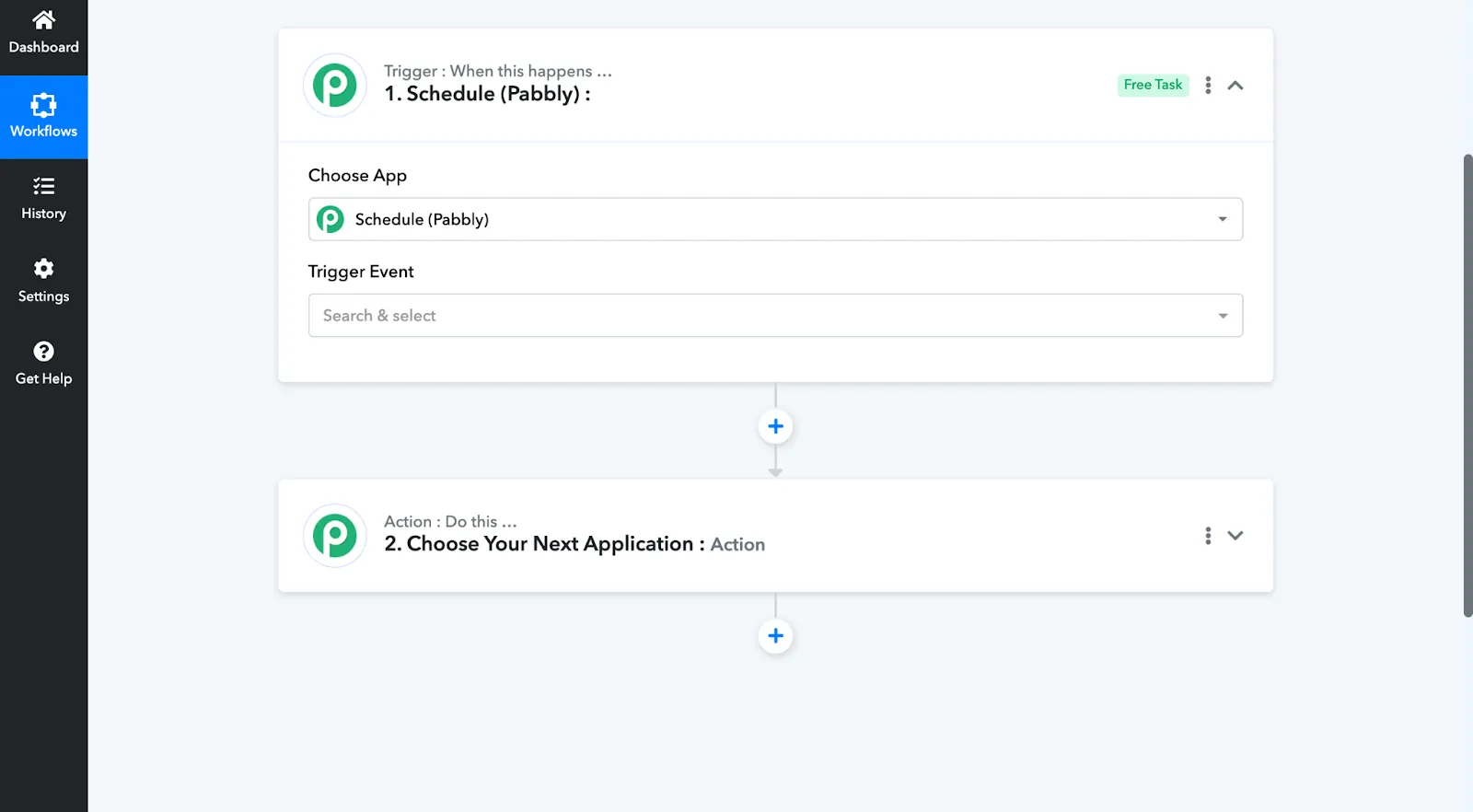1473x812 pixels.
Task: Open the Choose App dropdown showing Schedule (Pabbly)
Action: pos(775,219)
